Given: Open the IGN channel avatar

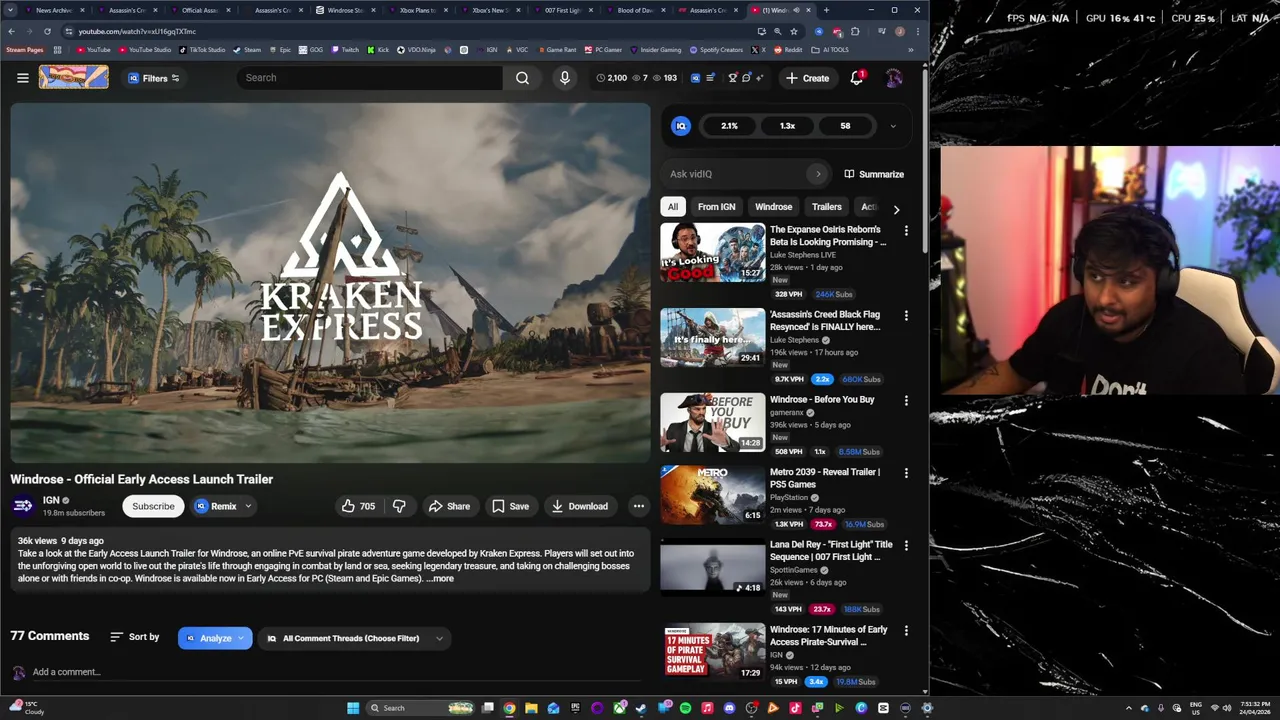Looking at the screenshot, I should 22,506.
